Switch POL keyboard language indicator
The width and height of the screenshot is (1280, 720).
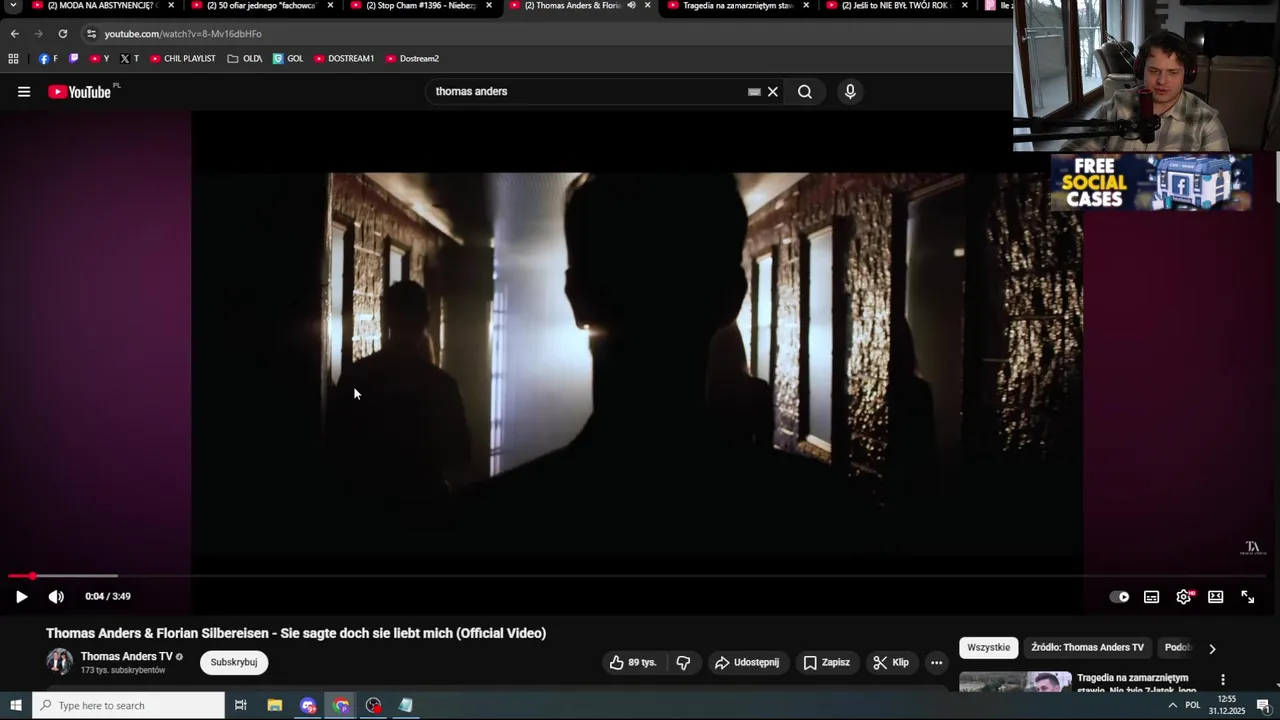pyautogui.click(x=1192, y=706)
